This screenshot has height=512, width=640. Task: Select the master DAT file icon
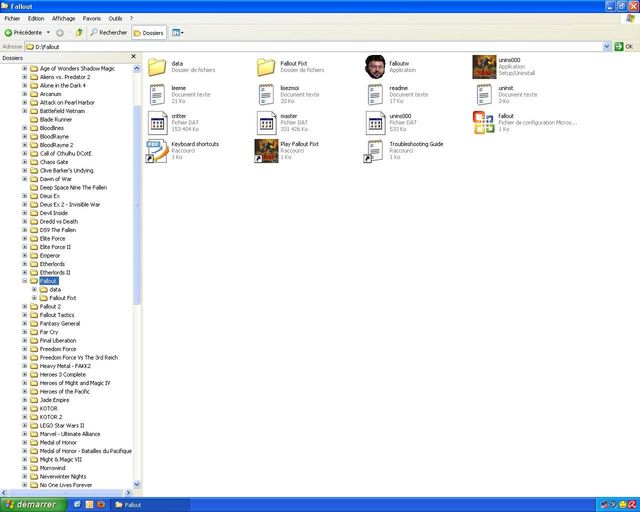[266, 122]
